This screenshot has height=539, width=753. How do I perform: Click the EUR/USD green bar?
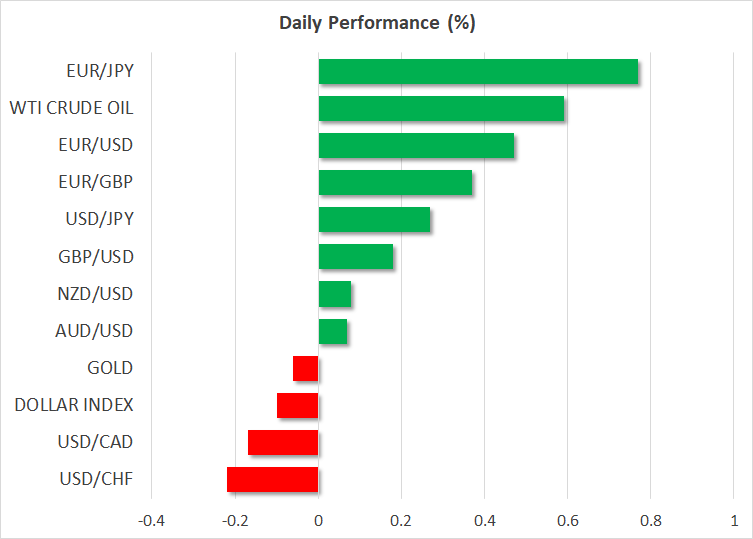[416, 145]
